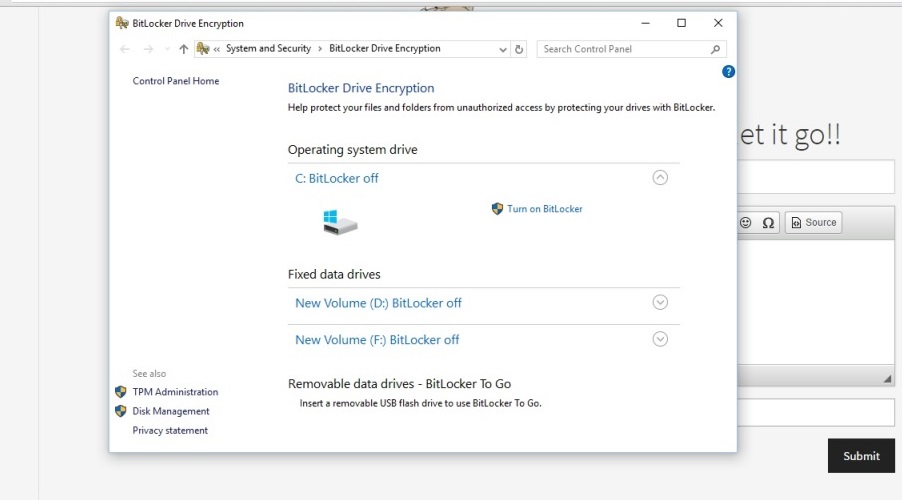Click the search magnifier icon
902x500 pixels.
[715, 49]
